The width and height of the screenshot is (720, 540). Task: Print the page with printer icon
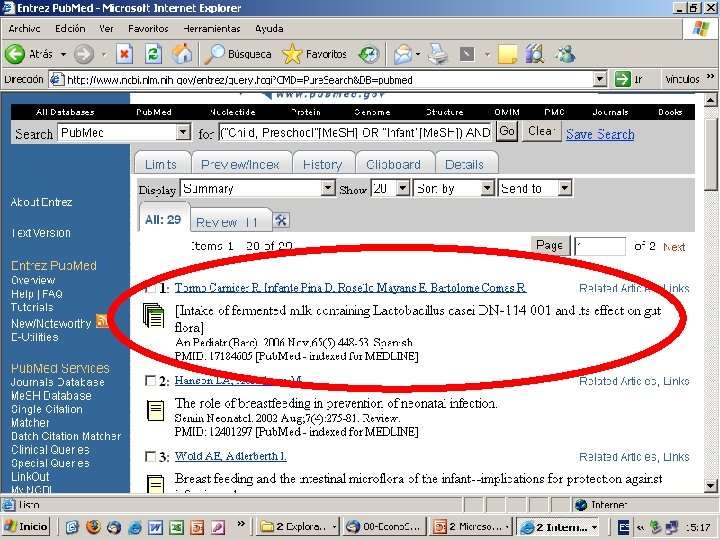(438, 54)
